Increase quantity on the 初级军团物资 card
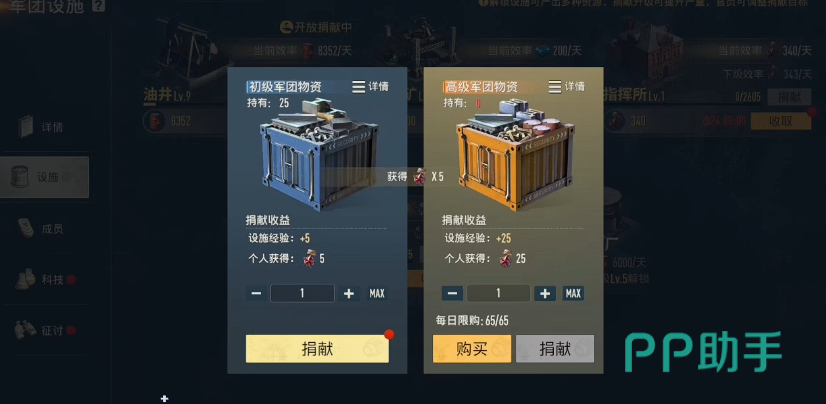The image size is (826, 404). click(349, 293)
